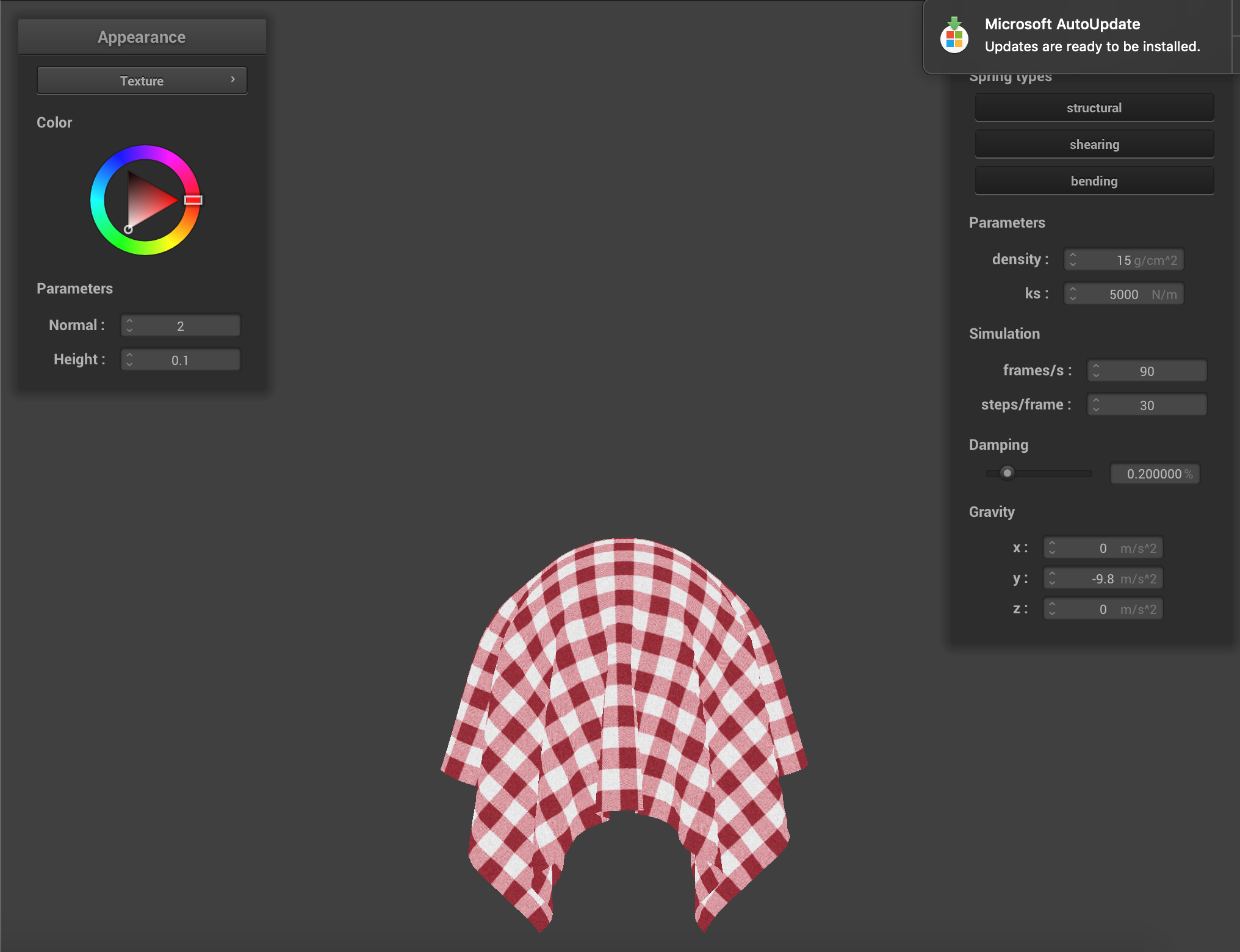Click the Gravity x input field
1240x952 pixels.
[1103, 548]
